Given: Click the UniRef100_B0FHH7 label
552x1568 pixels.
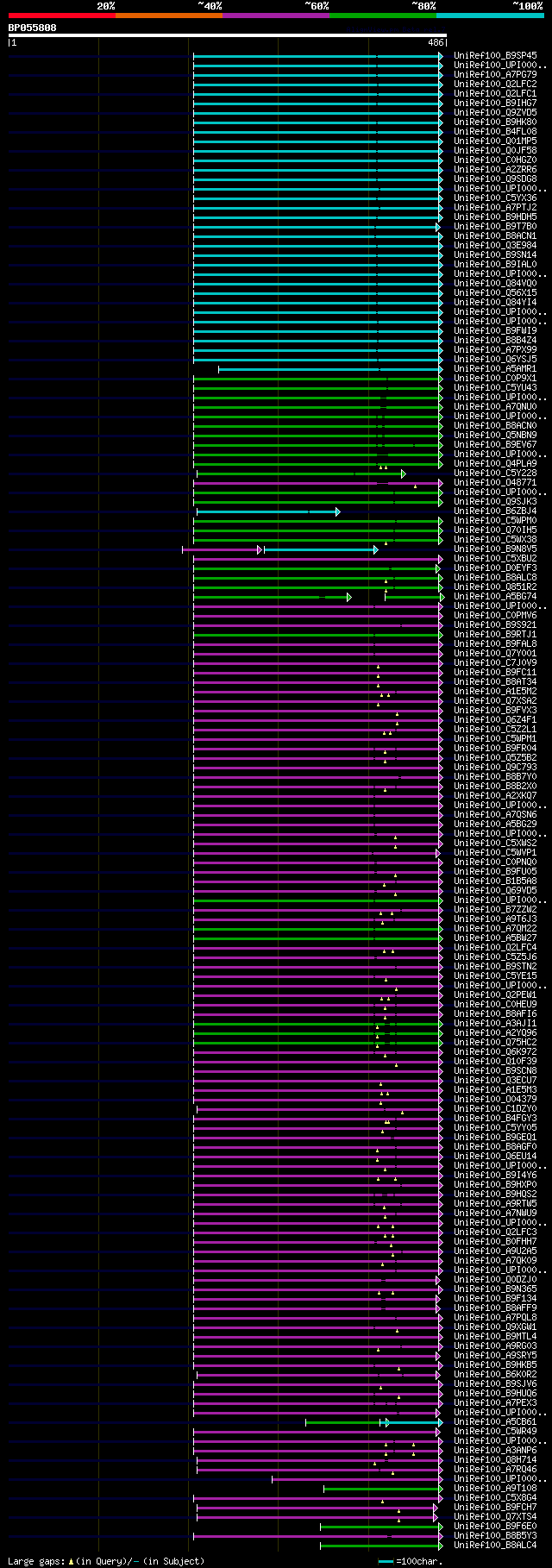Looking at the screenshot, I should tap(495, 1241).
